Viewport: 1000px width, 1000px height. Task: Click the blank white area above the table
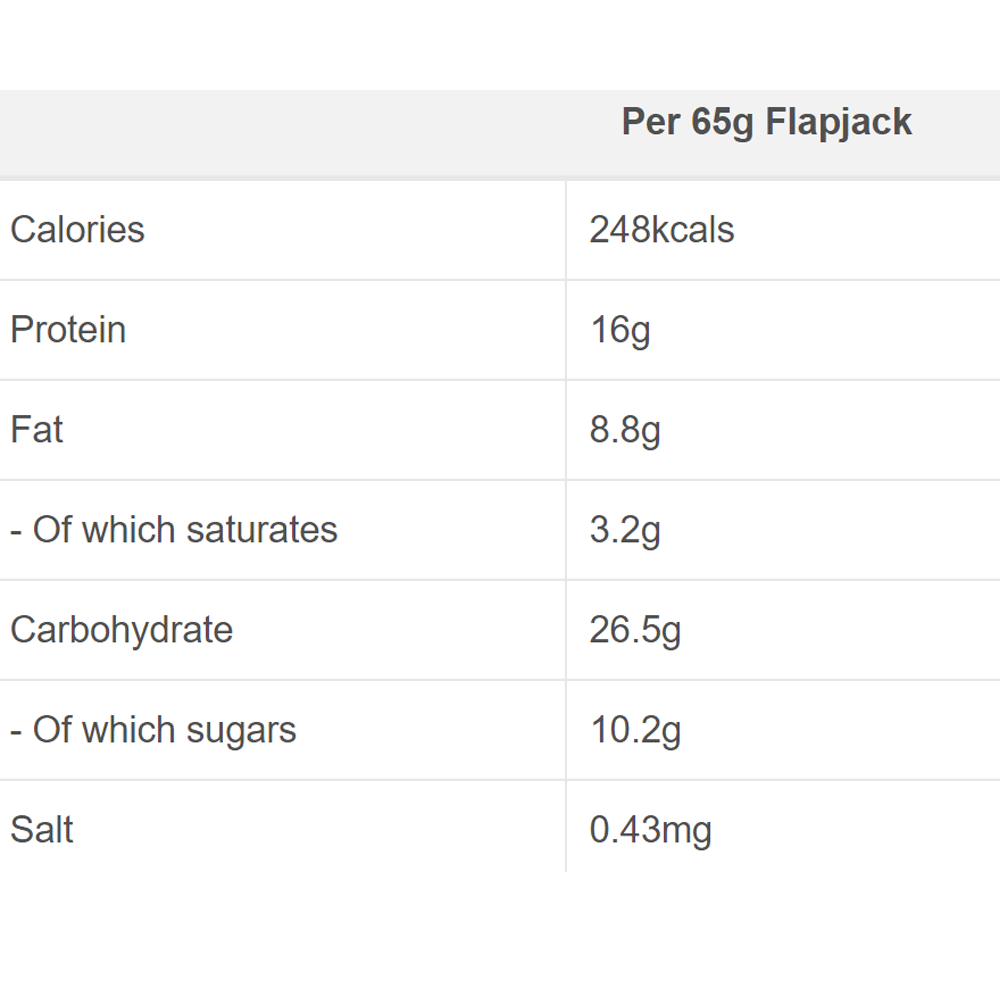tap(500, 45)
